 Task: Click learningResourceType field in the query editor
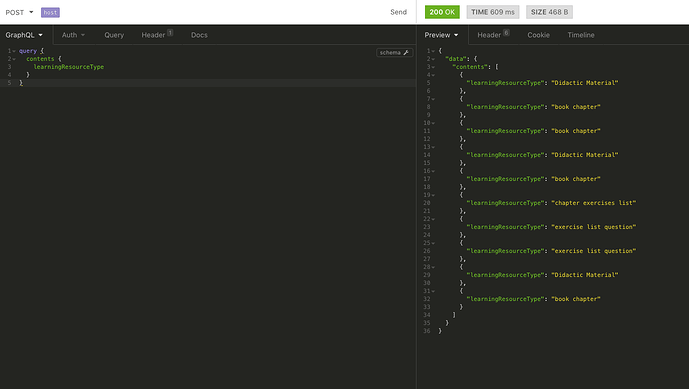tap(69, 67)
